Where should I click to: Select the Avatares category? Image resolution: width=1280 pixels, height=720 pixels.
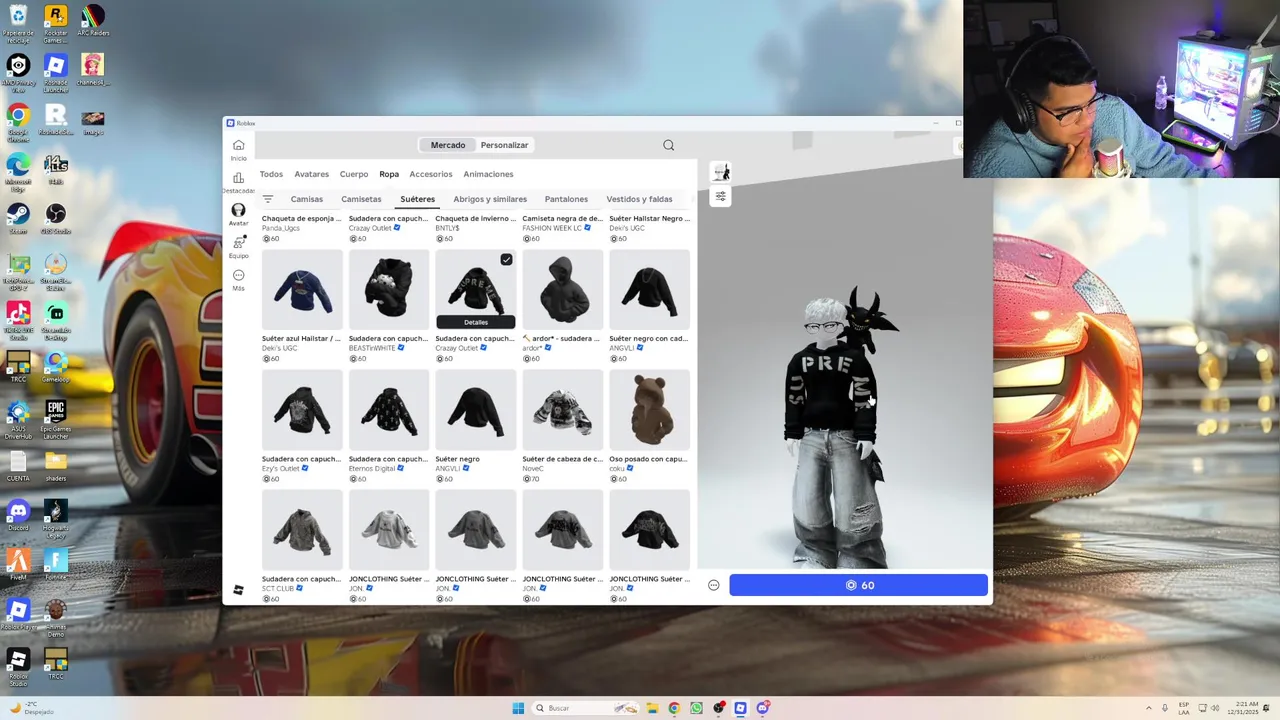312,174
